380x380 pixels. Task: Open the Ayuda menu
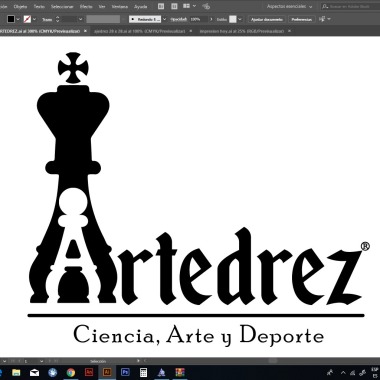pos(140,7)
